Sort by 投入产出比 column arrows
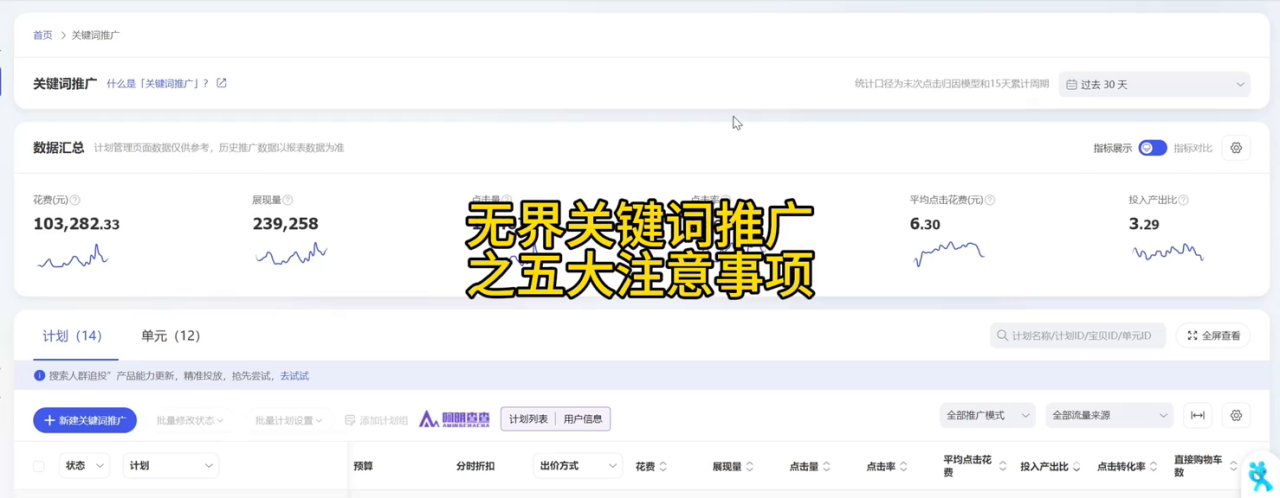 point(1078,467)
